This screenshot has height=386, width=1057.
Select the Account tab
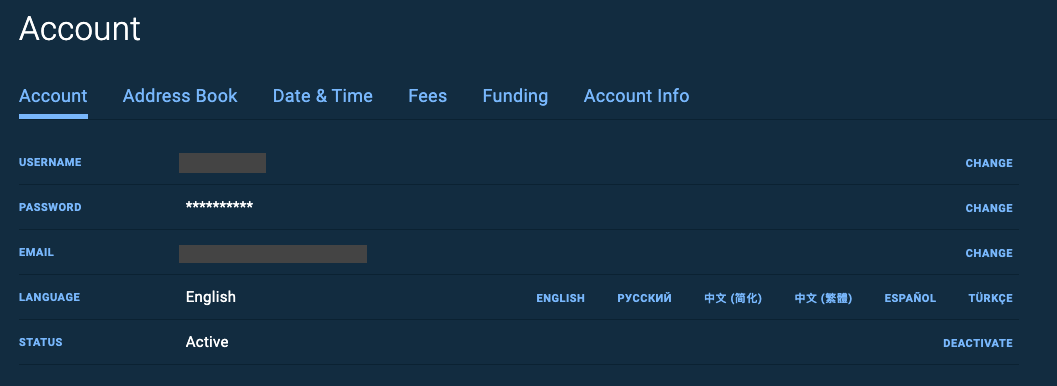point(53,96)
